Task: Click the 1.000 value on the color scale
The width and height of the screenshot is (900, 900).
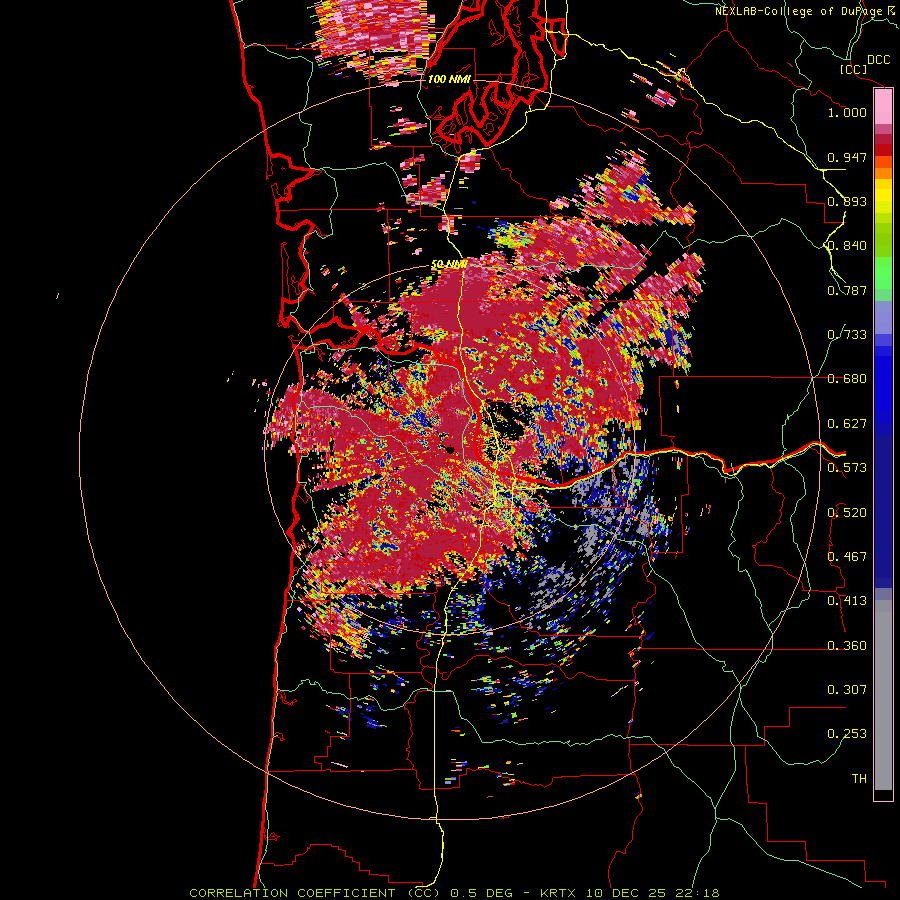Action: [847, 112]
